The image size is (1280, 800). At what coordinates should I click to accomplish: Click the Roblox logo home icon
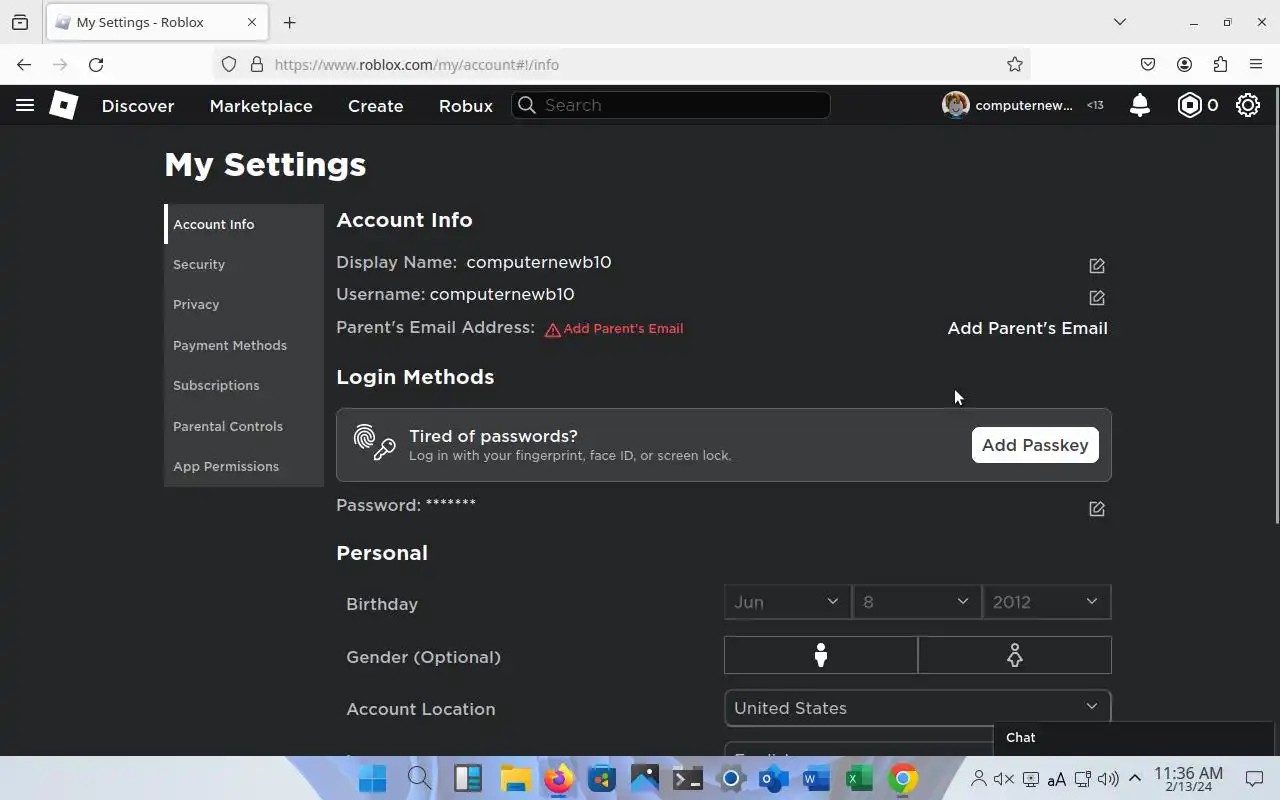tap(64, 105)
